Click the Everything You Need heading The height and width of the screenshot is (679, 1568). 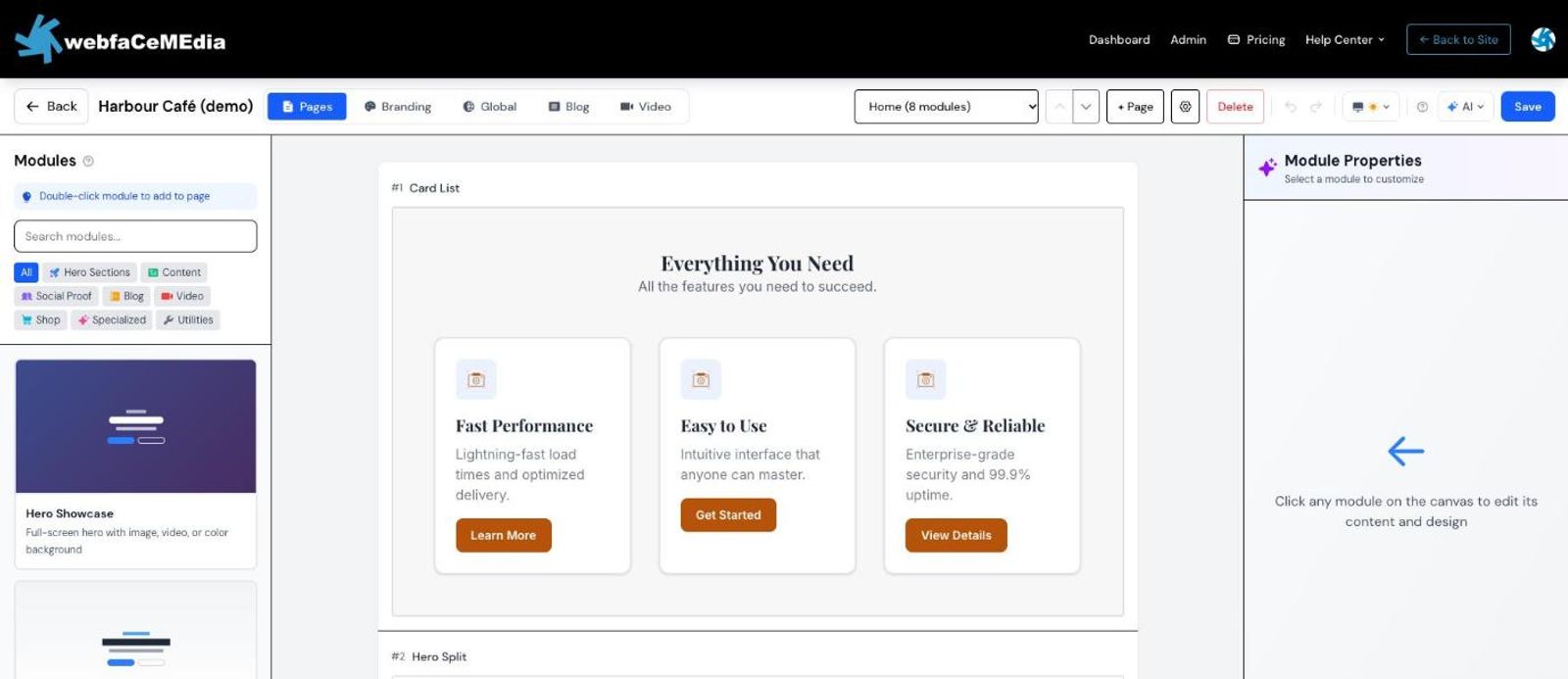(758, 264)
